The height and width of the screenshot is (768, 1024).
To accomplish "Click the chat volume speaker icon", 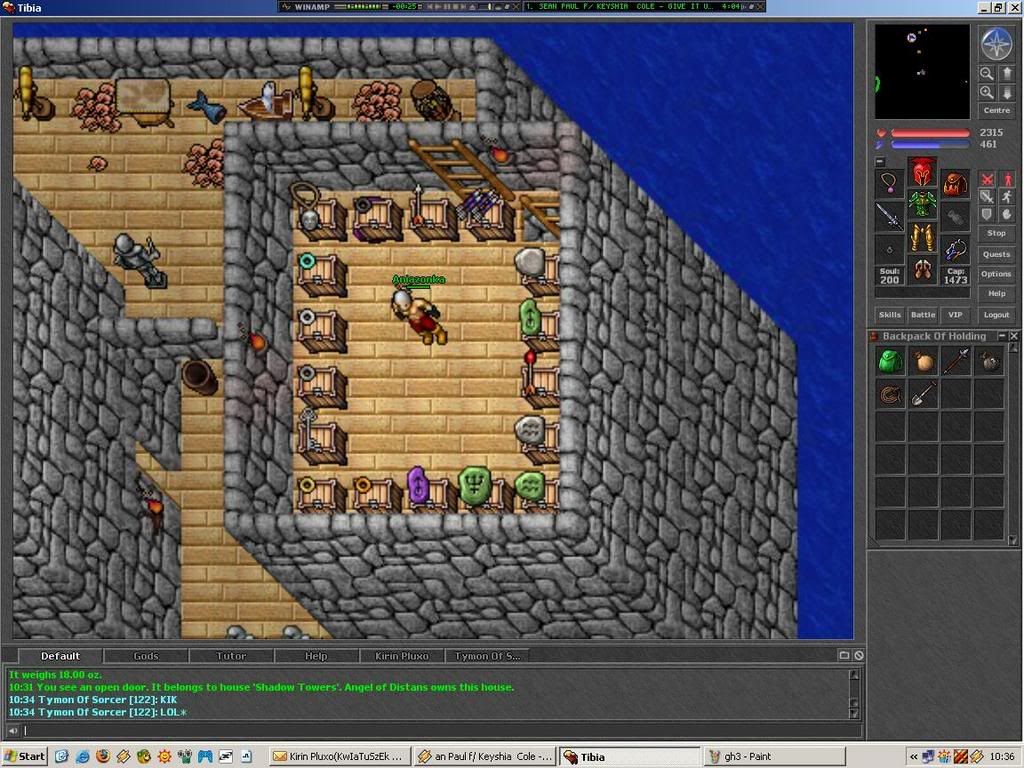I will click(x=13, y=730).
